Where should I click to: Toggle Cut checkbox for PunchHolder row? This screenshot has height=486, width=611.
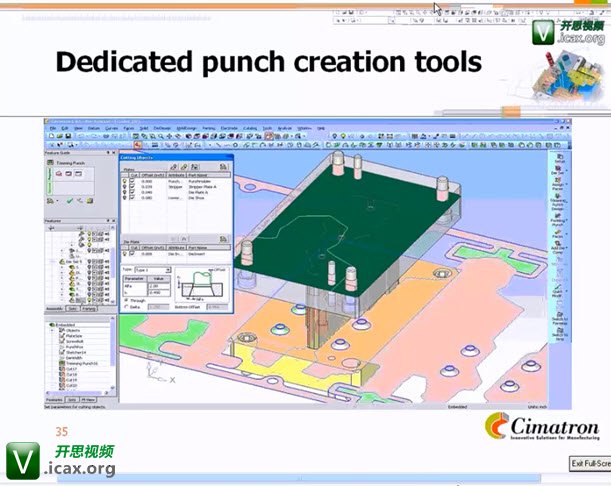tap(132, 182)
